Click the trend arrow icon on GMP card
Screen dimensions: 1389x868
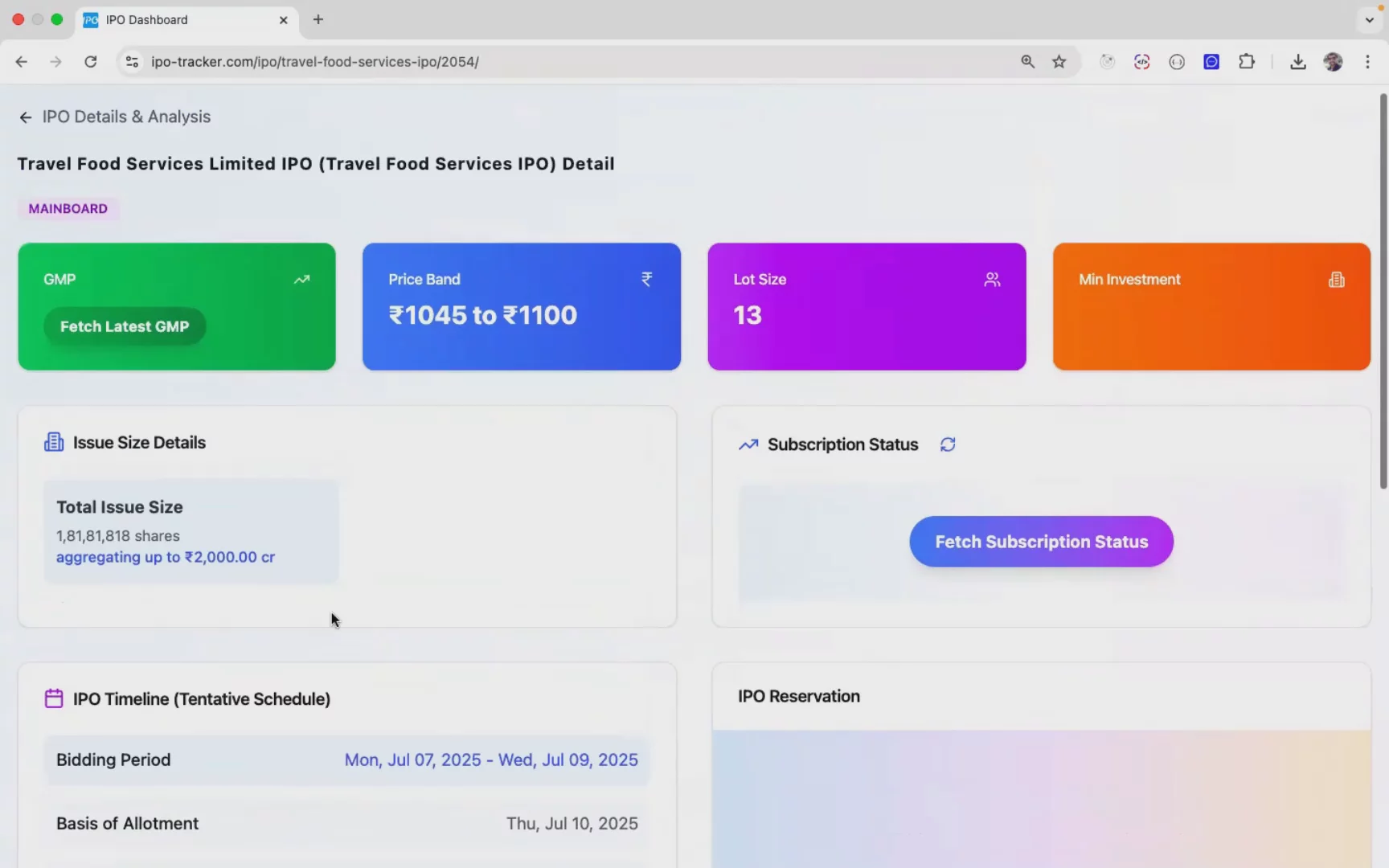[x=301, y=280]
